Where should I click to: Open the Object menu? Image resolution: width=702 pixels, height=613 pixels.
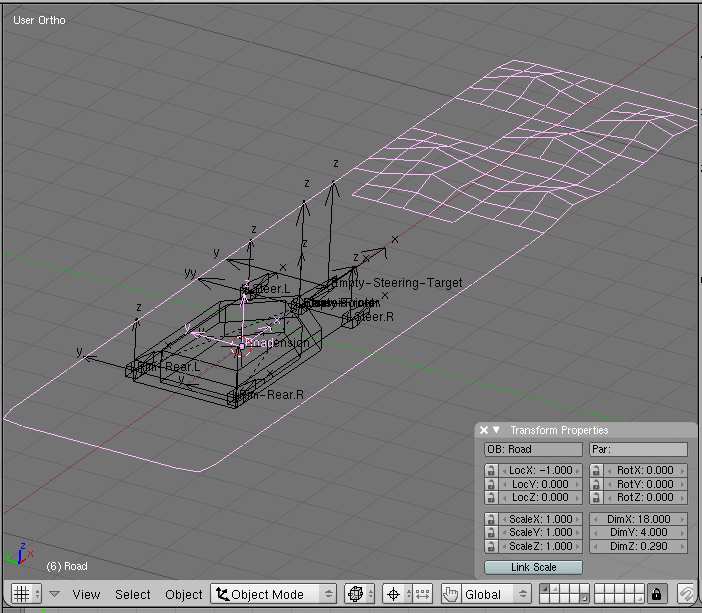coord(184,595)
